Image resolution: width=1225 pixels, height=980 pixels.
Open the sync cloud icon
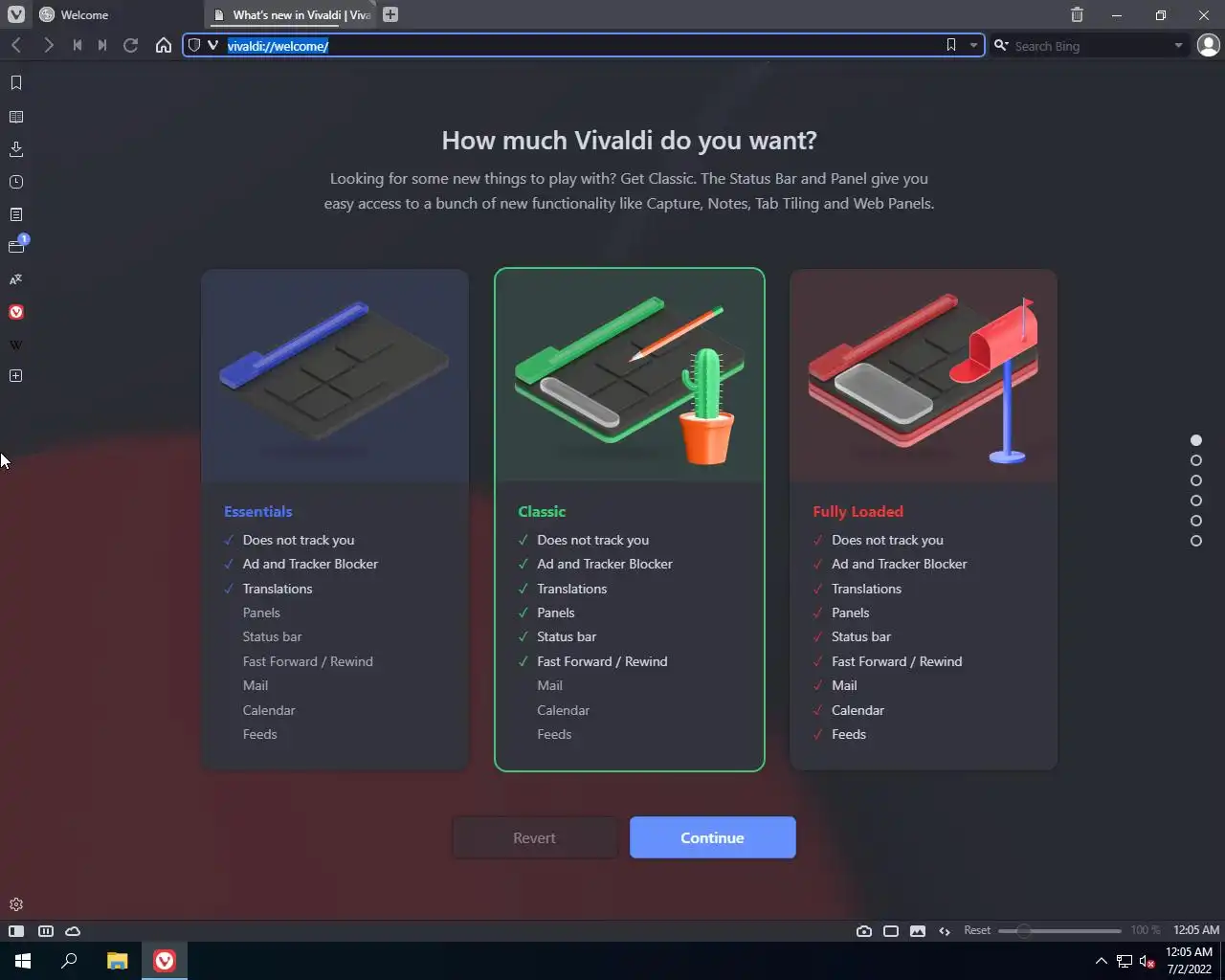[x=73, y=931]
